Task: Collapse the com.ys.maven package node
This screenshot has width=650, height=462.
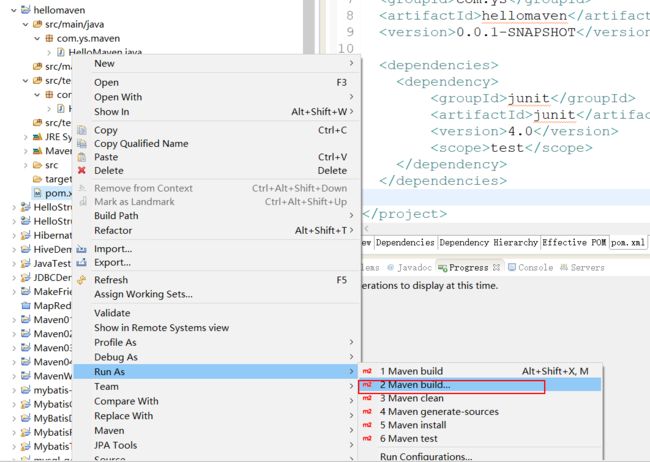Action: (37, 39)
